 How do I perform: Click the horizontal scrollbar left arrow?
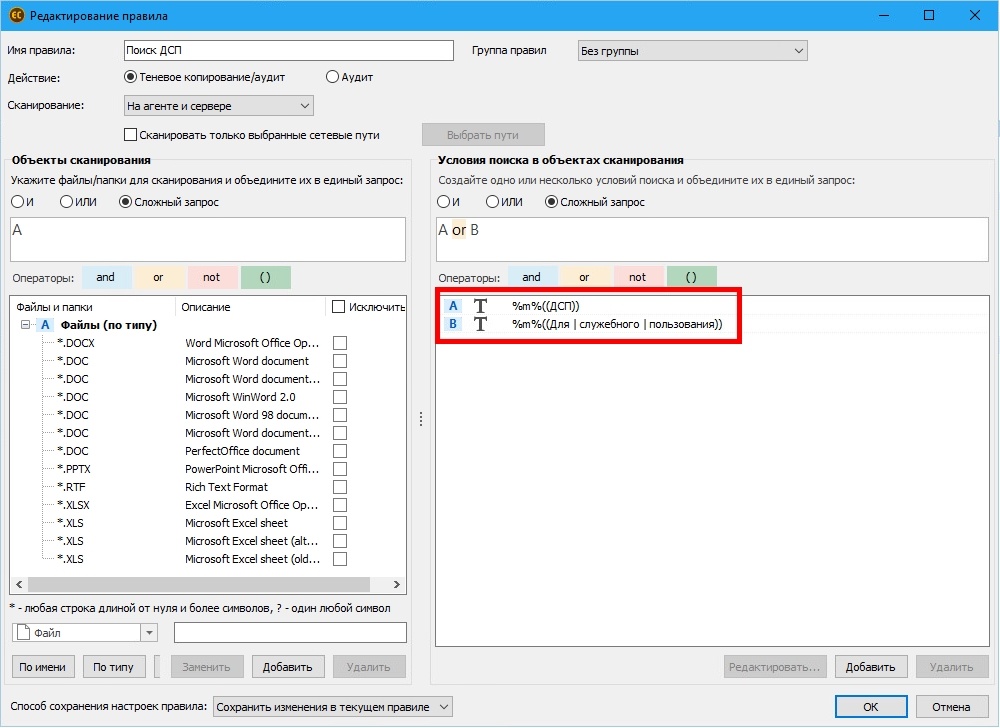(19, 585)
